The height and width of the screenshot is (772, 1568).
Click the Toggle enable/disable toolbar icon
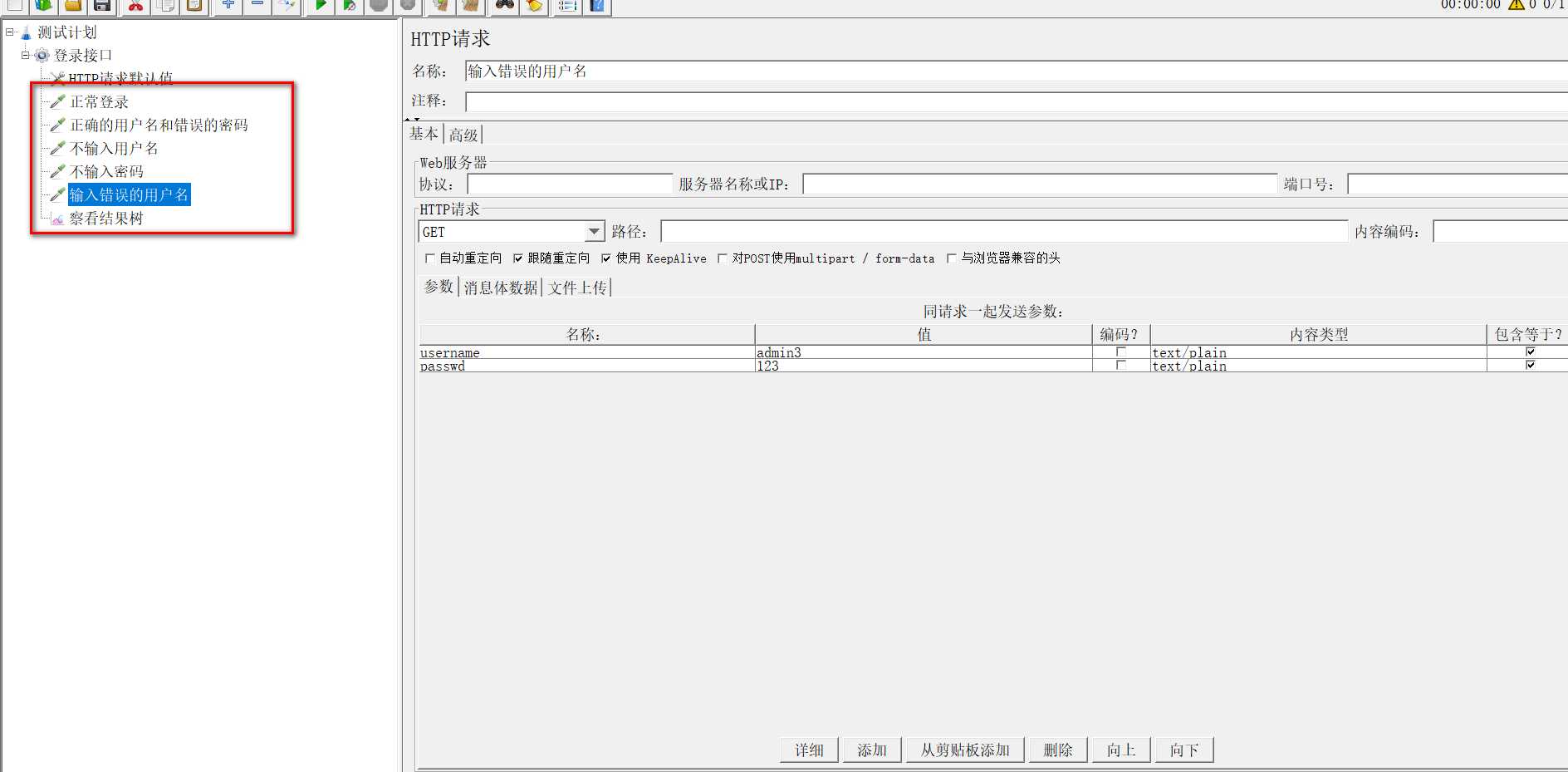point(287,5)
